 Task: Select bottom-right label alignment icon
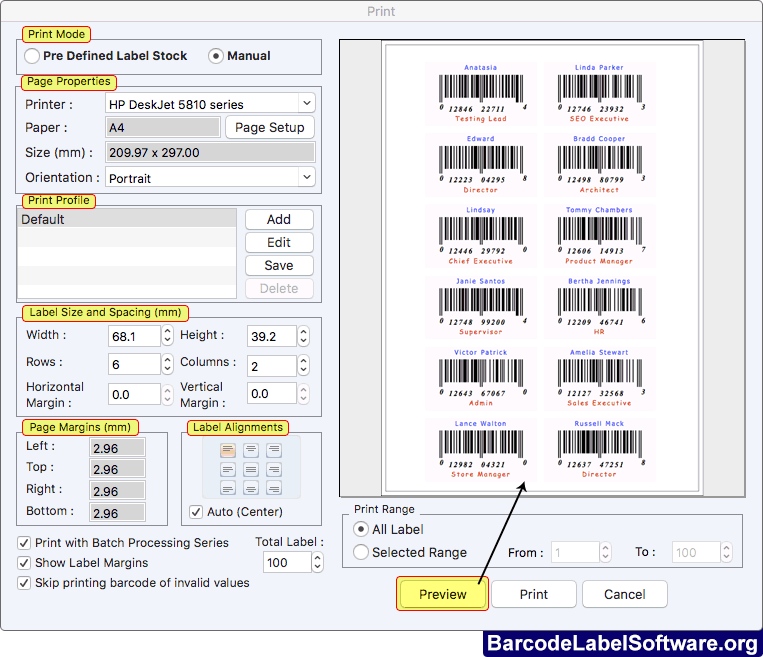[x=274, y=488]
